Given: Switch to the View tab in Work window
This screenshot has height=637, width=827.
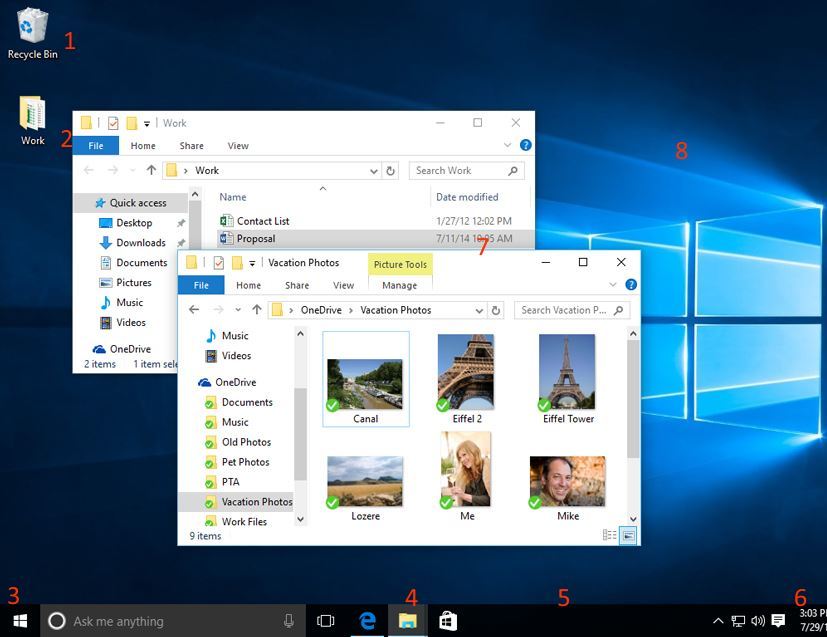Looking at the screenshot, I should coord(237,145).
